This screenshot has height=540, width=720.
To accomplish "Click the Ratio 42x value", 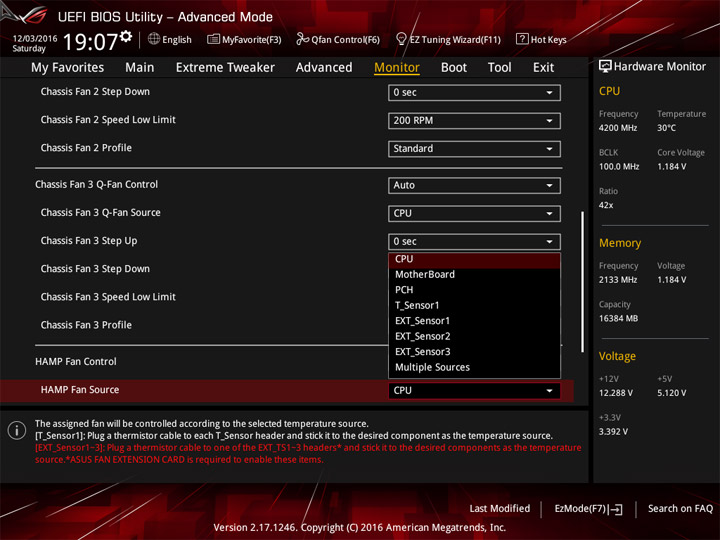I will pyautogui.click(x=606, y=205).
